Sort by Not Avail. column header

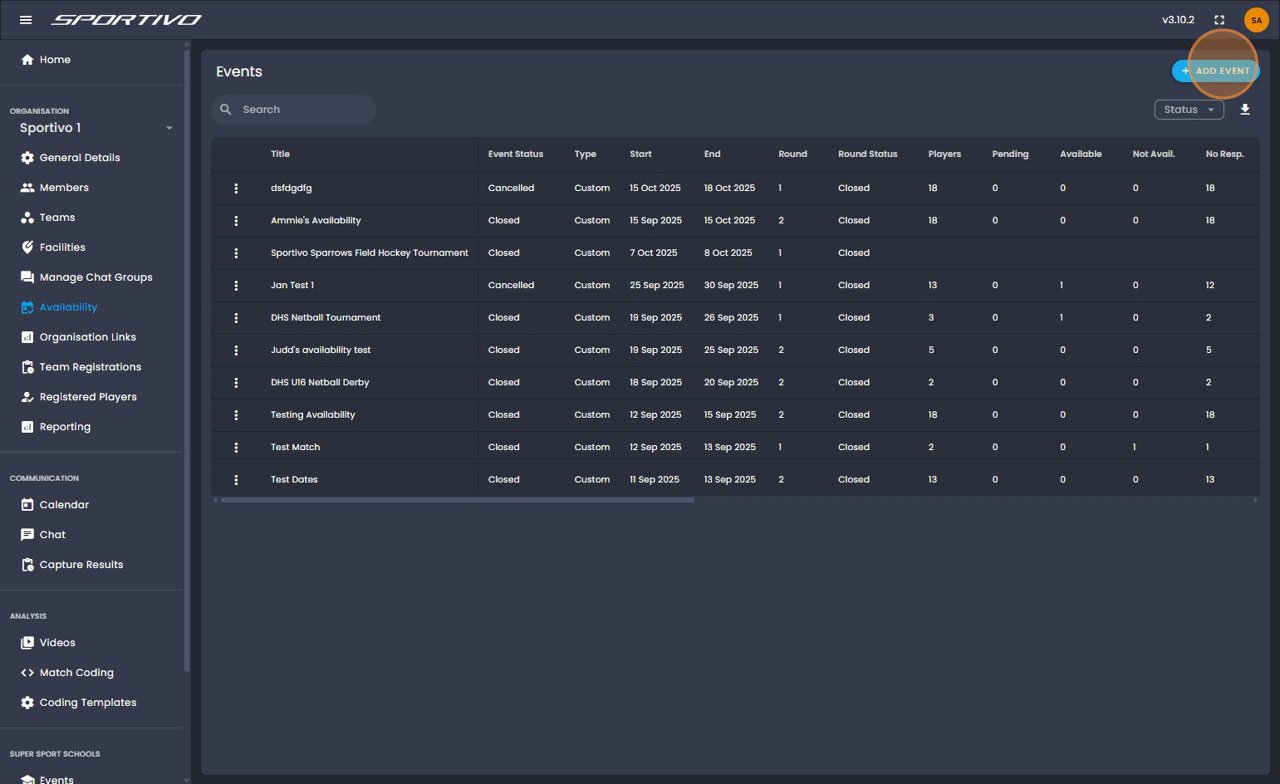click(1154, 155)
